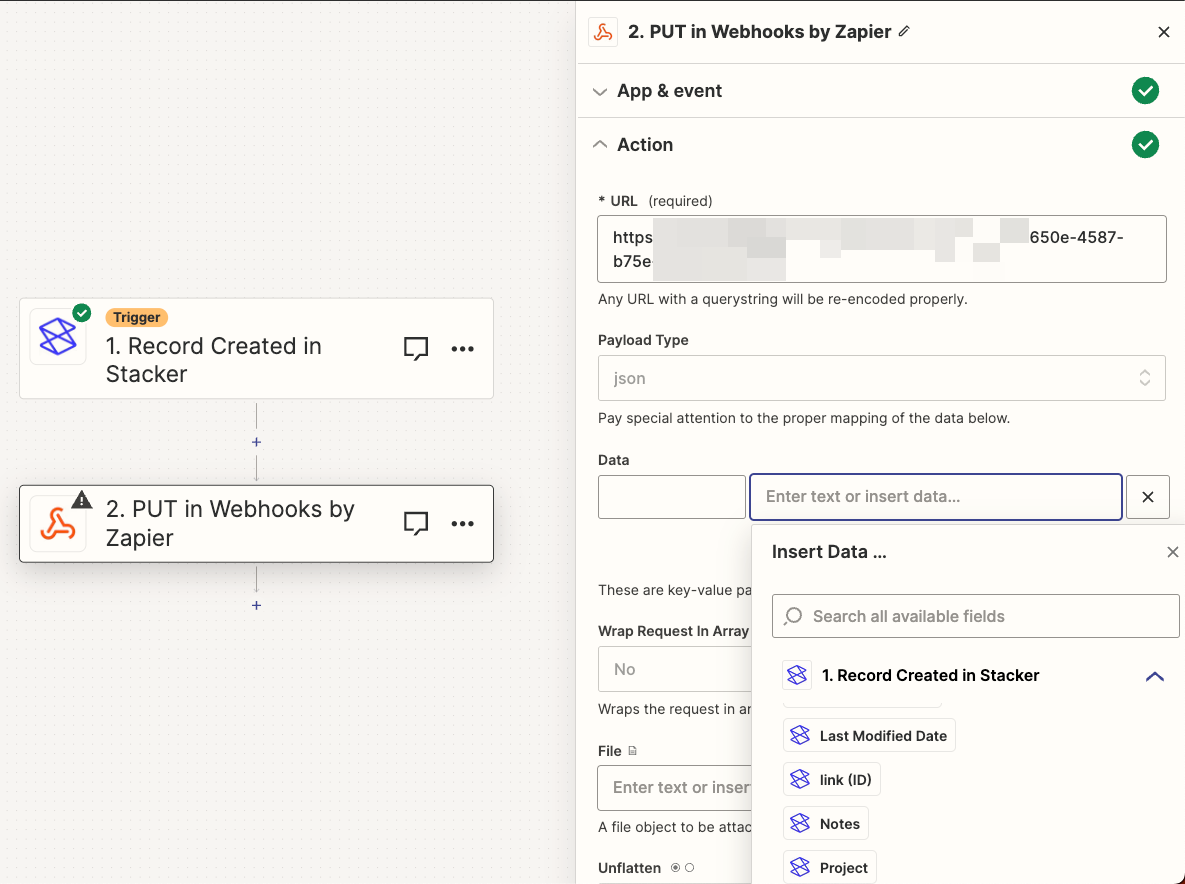Open comment on PUT in Webhooks step
The width and height of the screenshot is (1185, 884).
pyautogui.click(x=416, y=523)
